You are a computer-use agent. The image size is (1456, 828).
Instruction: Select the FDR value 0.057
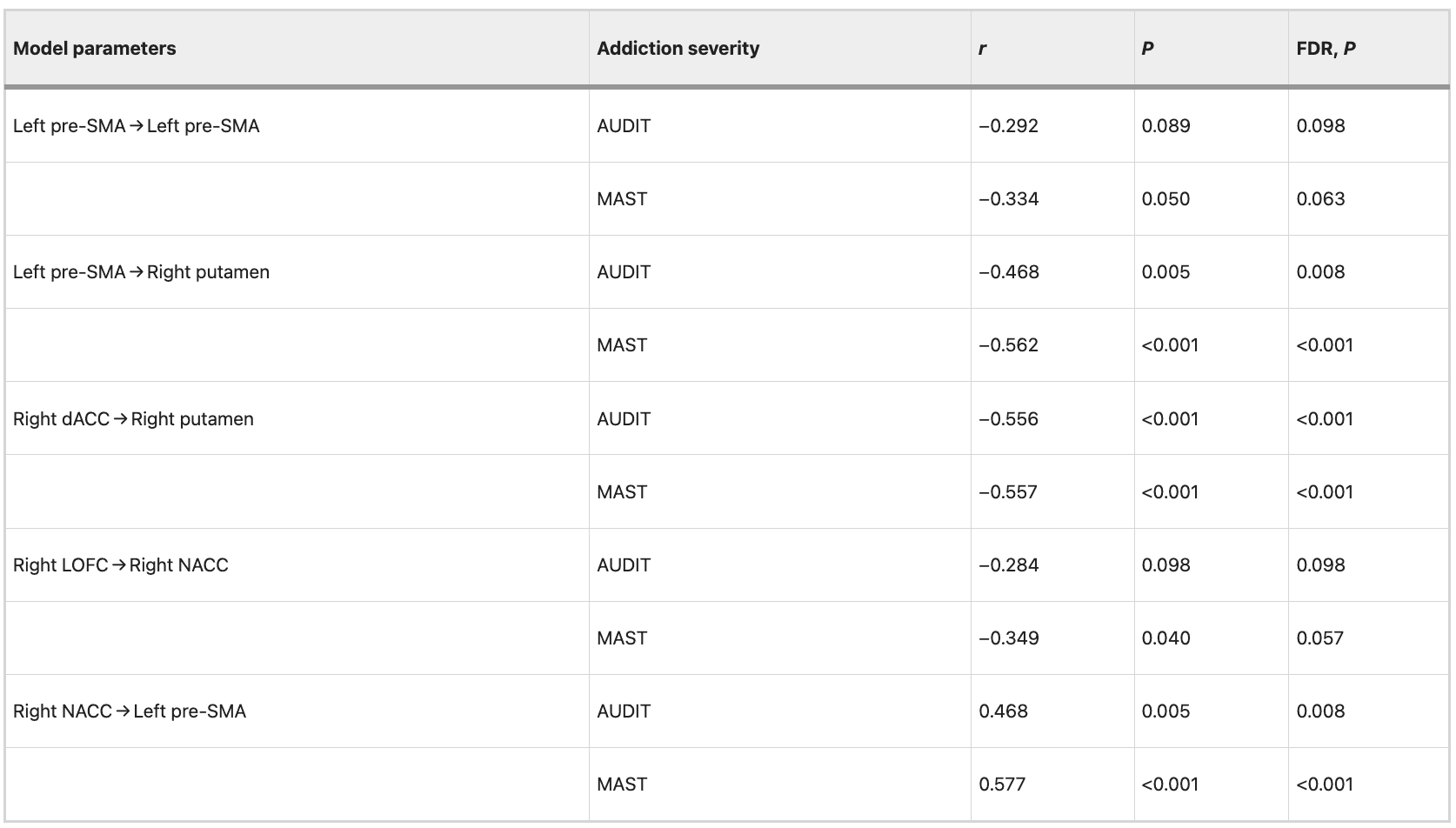(x=1319, y=638)
